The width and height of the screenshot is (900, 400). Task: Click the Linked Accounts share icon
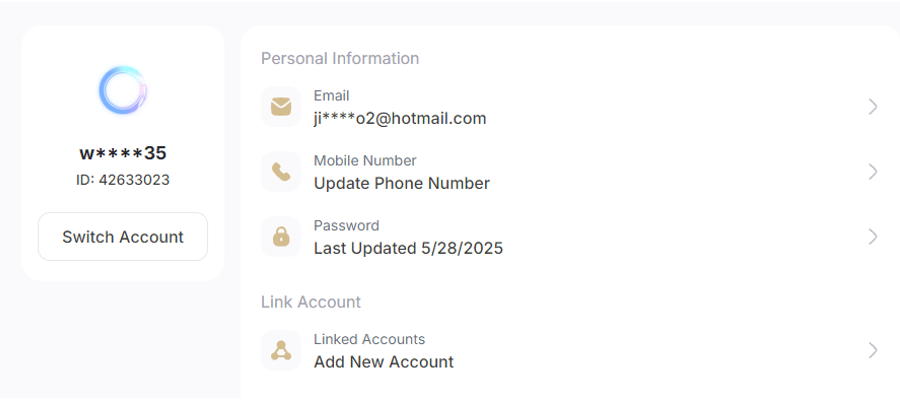pos(281,350)
